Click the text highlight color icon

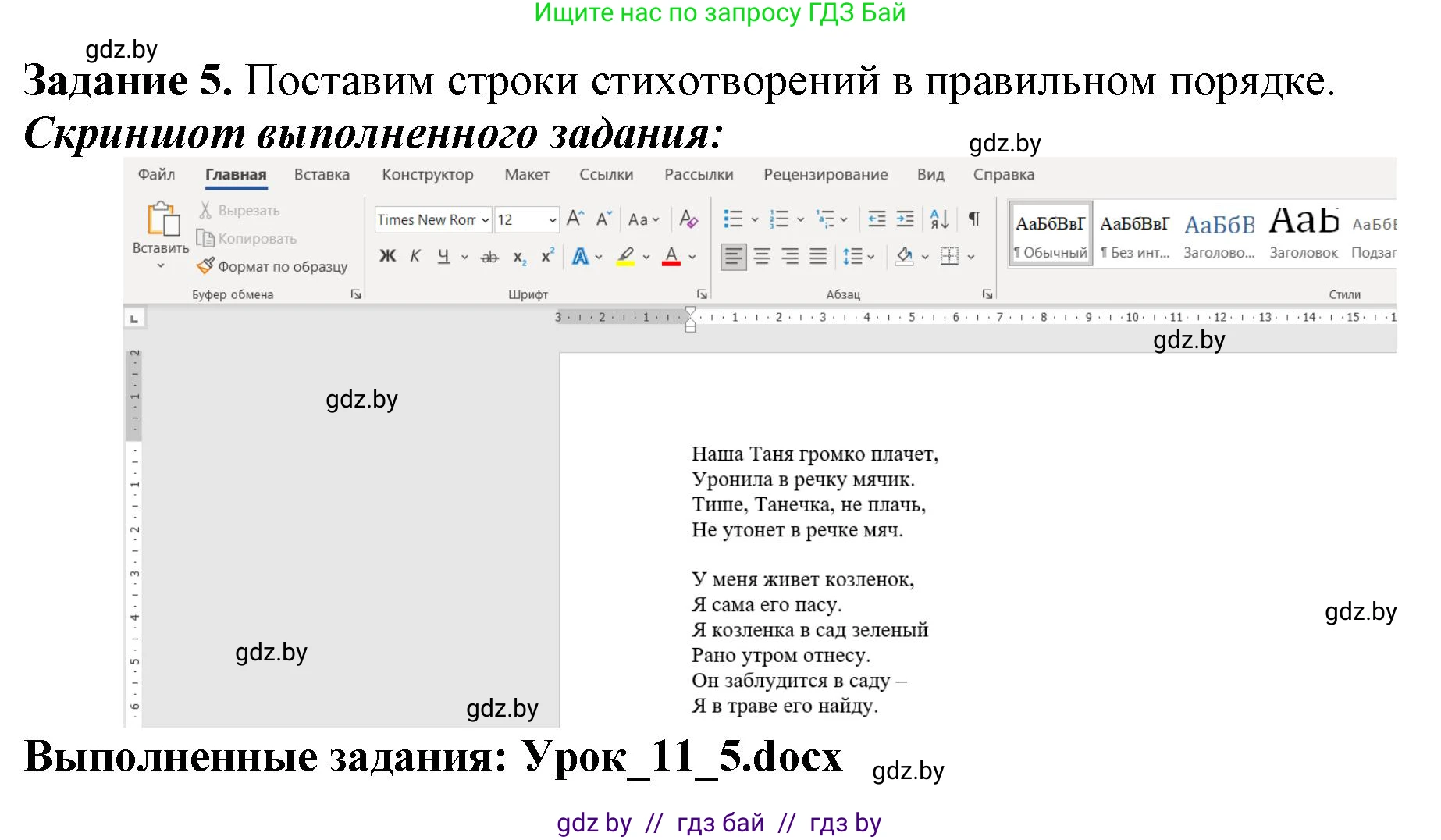tap(624, 256)
